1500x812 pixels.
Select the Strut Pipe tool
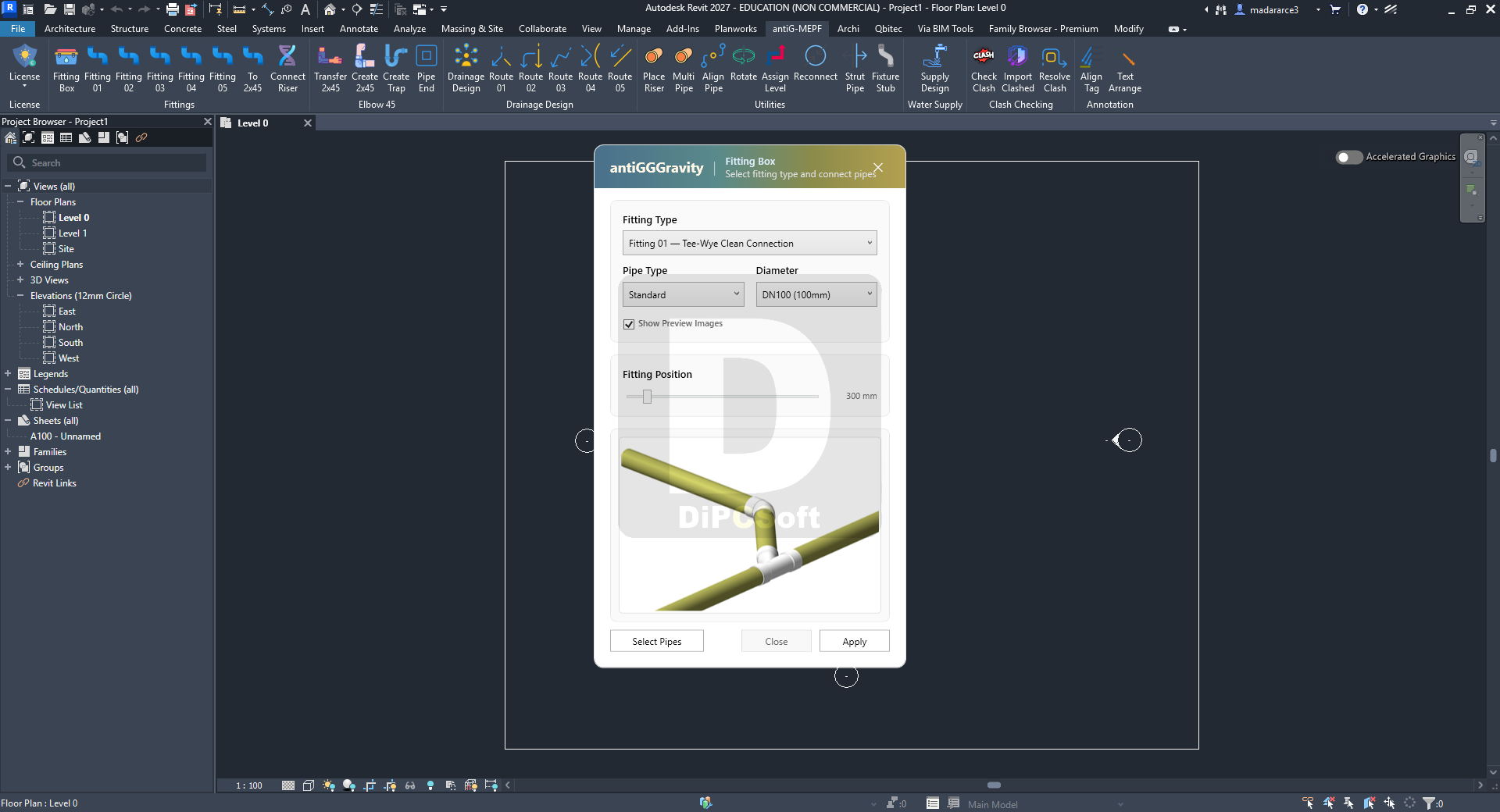point(855,69)
